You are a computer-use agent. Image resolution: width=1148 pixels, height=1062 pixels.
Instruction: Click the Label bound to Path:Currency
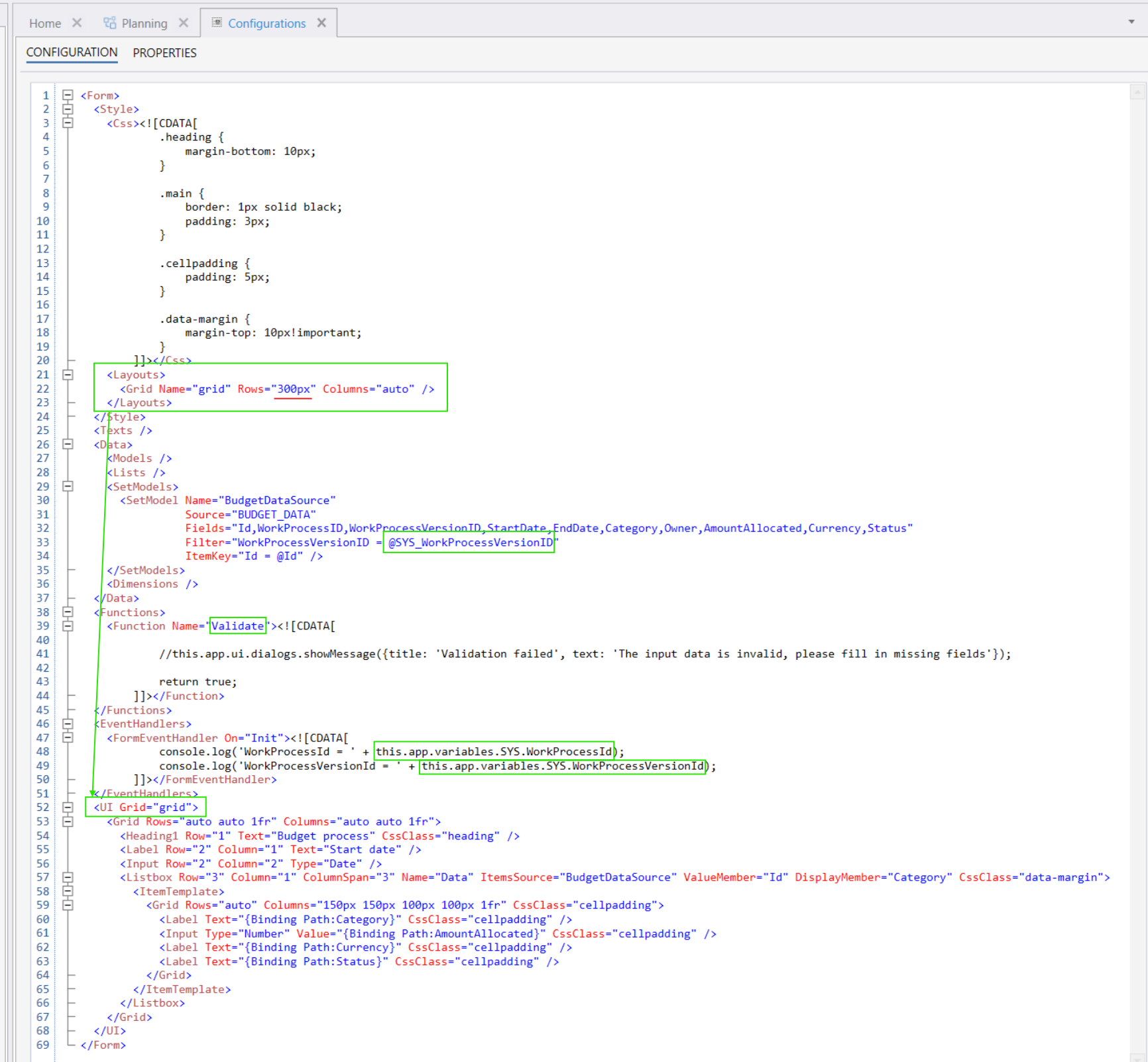[365, 947]
